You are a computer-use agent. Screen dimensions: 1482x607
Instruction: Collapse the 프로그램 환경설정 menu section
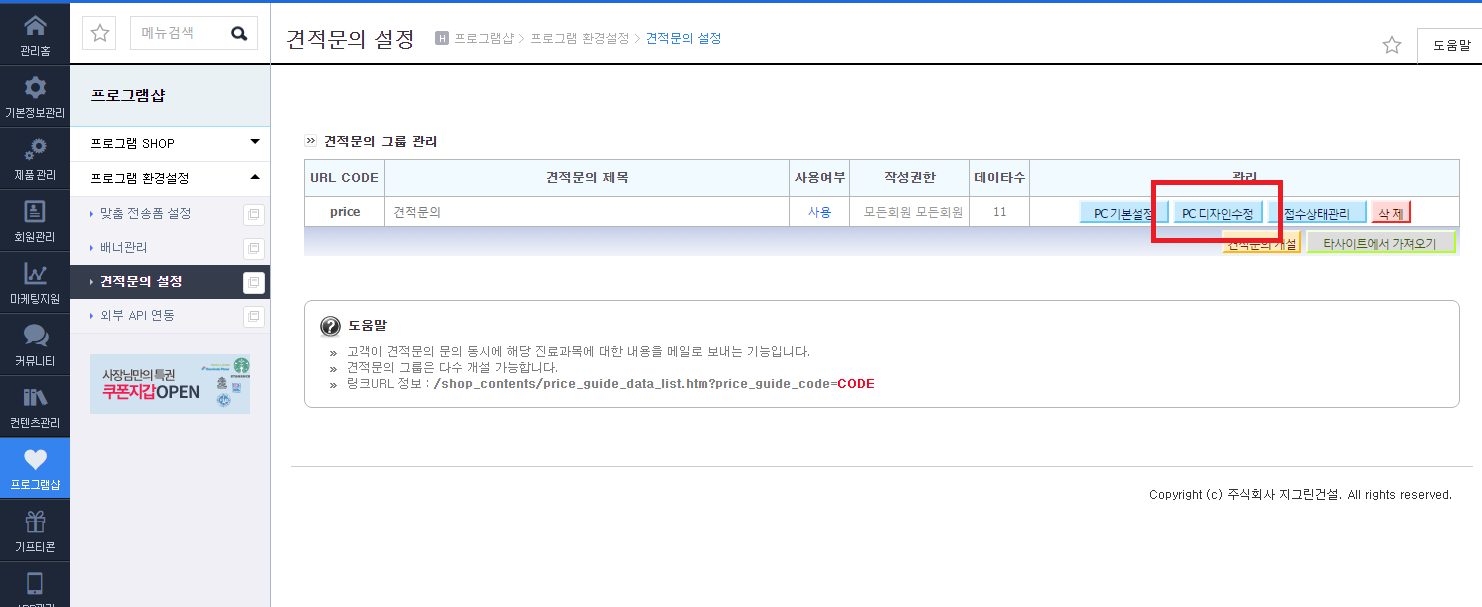[170, 178]
